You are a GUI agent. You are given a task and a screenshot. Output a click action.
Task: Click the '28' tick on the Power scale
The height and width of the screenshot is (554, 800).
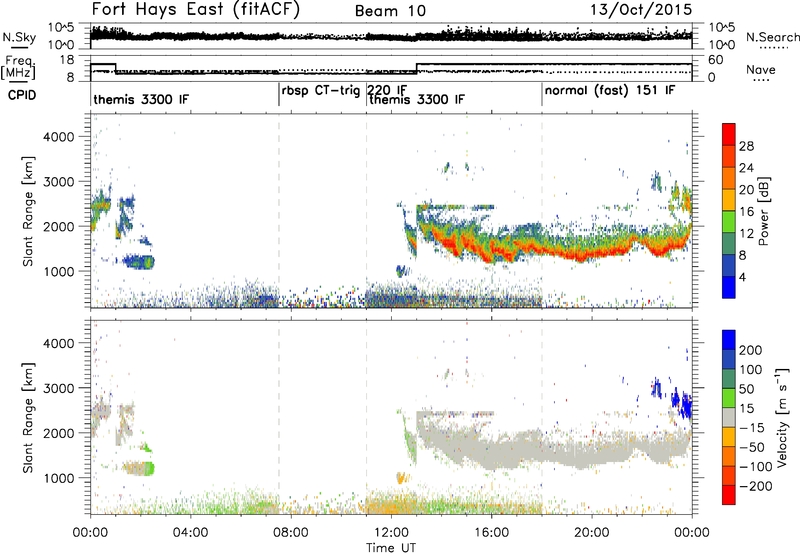[x=746, y=146]
